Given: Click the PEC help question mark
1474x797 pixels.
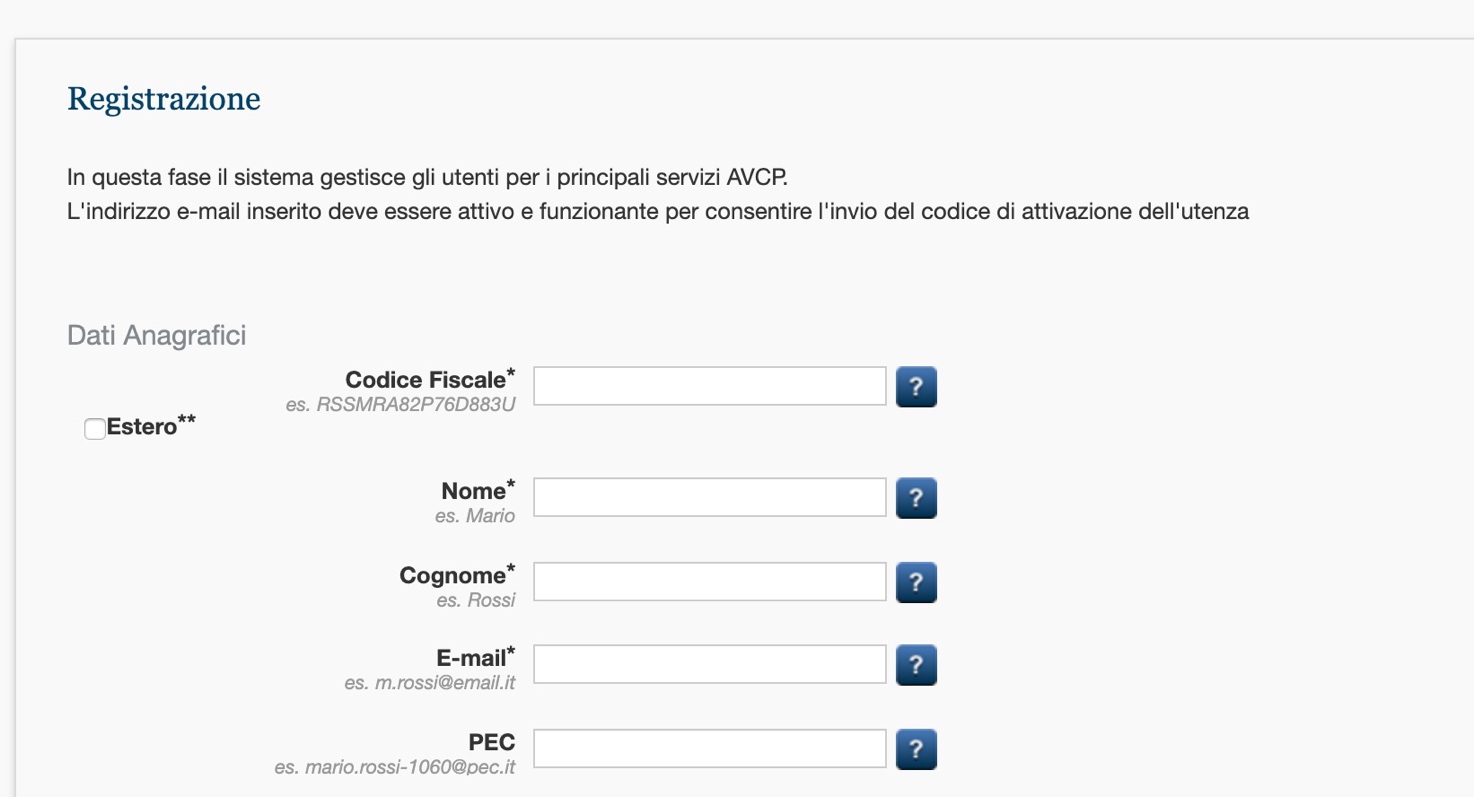Looking at the screenshot, I should tap(916, 749).
